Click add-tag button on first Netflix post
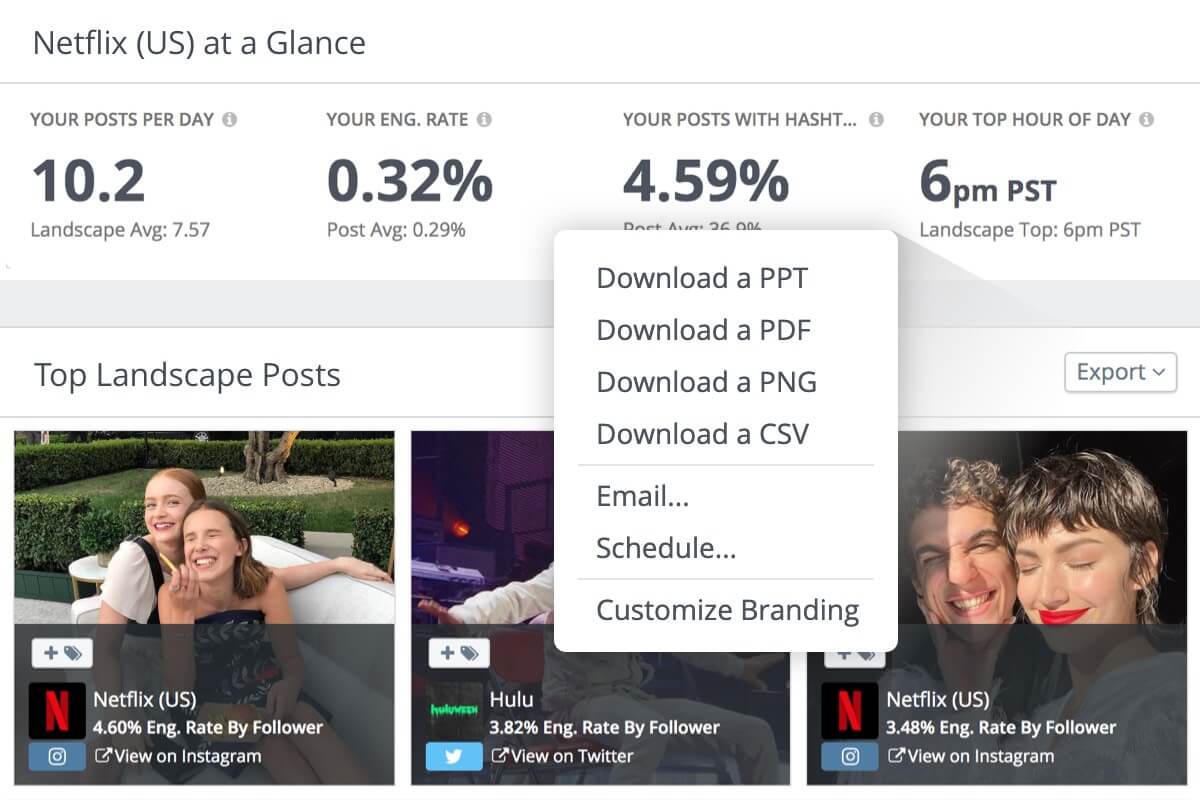Screen dimensions: 1200x800 [x=62, y=654]
